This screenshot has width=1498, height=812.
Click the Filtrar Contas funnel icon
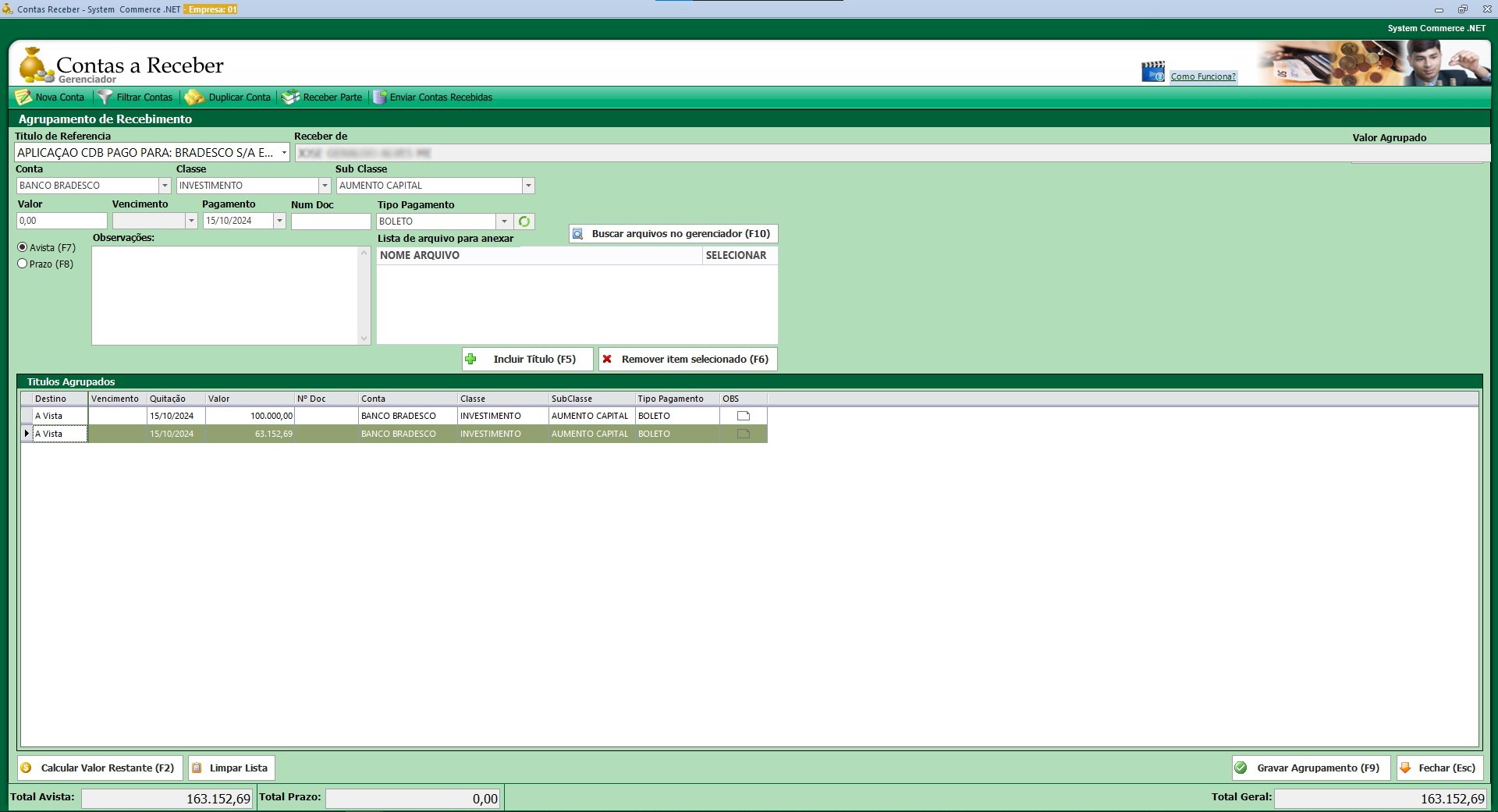pos(105,98)
